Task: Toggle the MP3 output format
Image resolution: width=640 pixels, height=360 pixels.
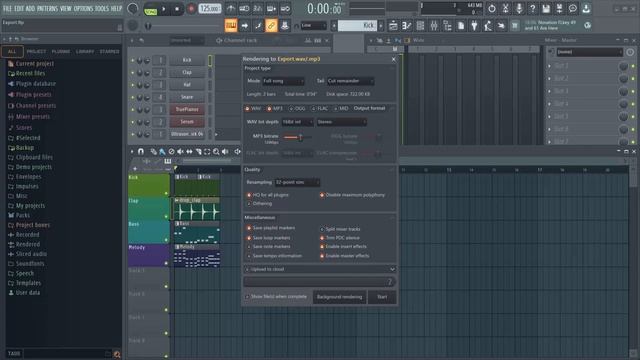Action: click(269, 109)
